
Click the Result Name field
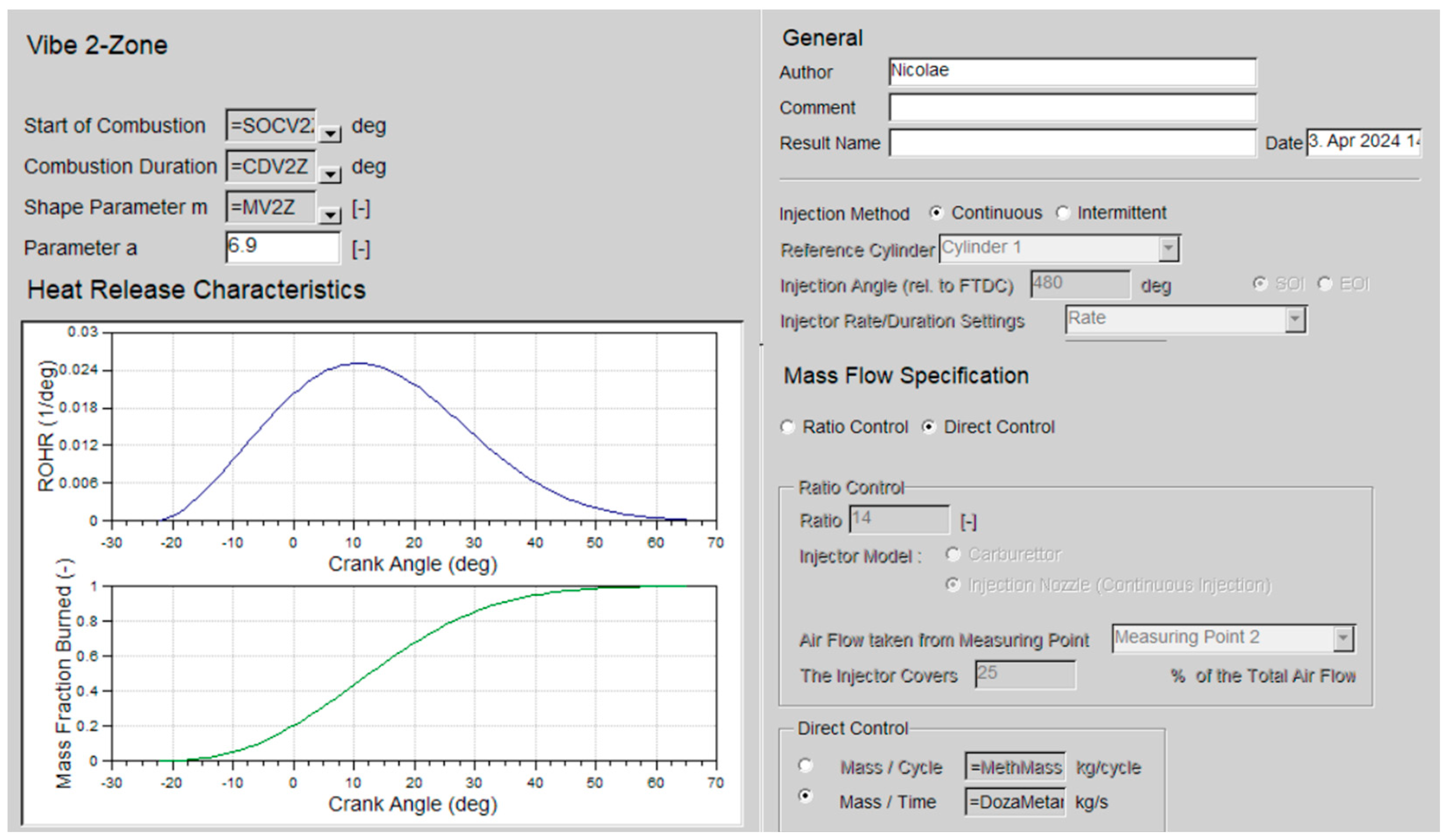(1072, 143)
